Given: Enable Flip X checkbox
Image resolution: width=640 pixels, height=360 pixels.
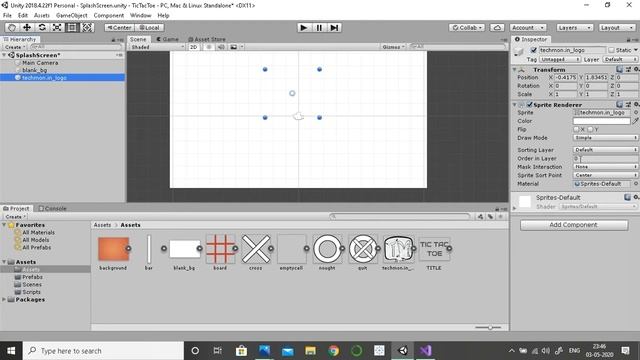Looking at the screenshot, I should point(576,129).
